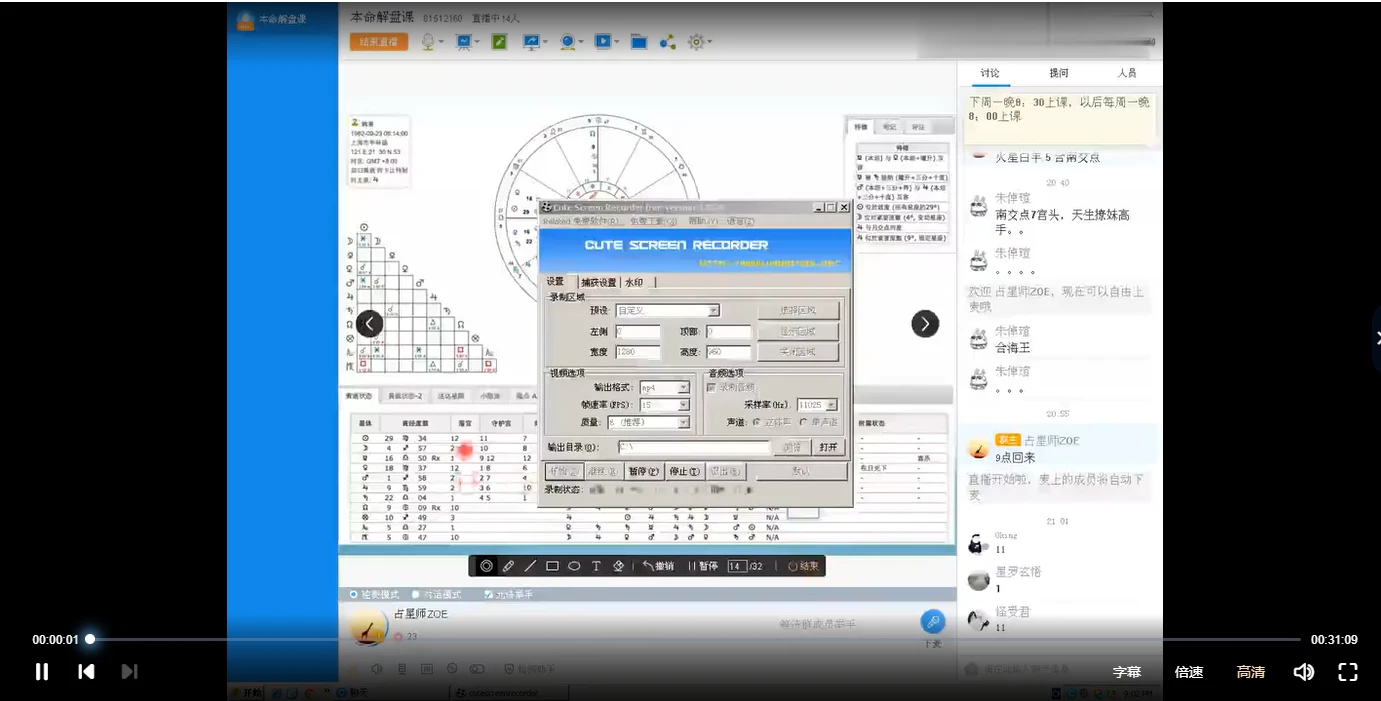
Task: Seek on the video progress bar
Action: 695,639
